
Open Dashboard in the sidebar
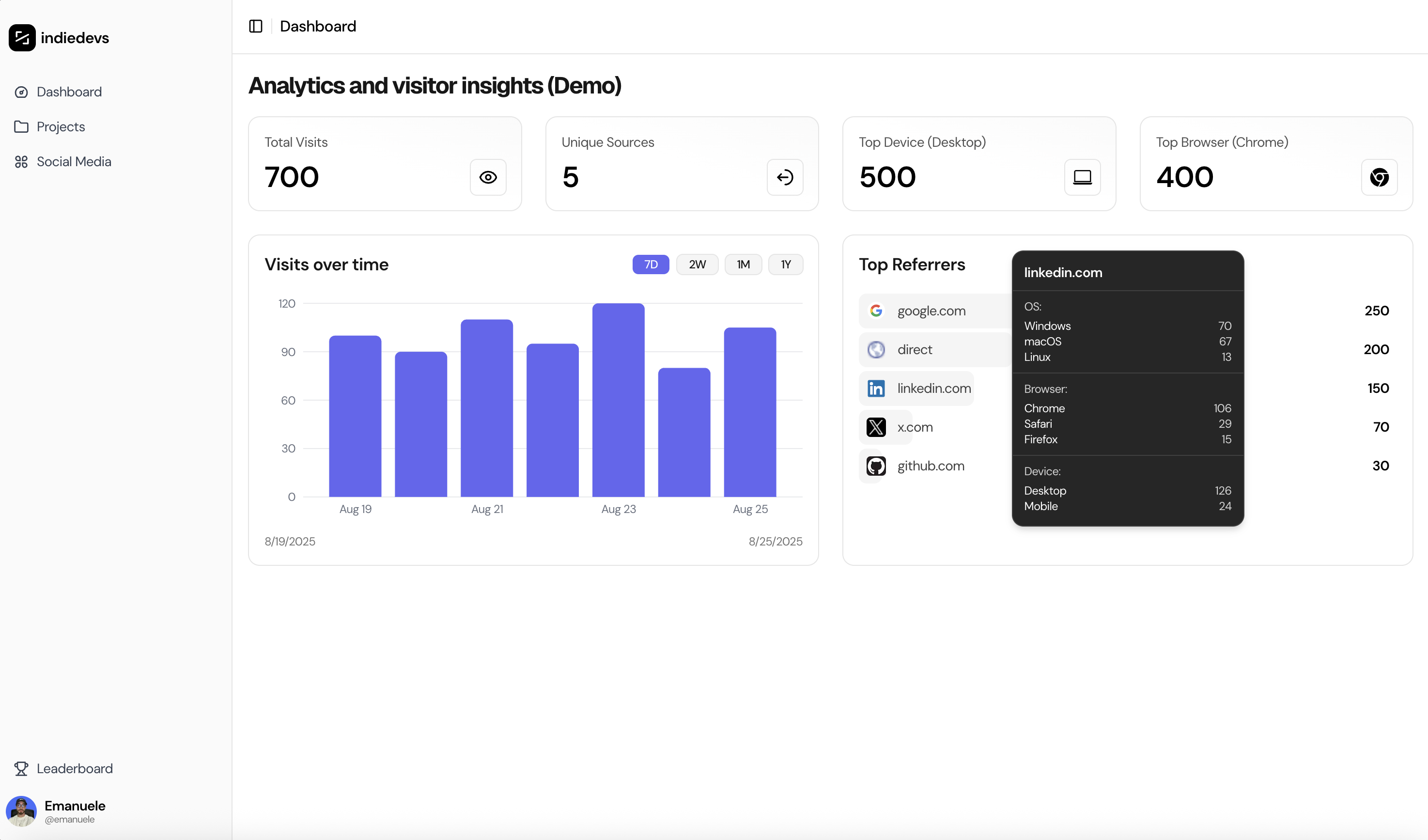tap(69, 92)
